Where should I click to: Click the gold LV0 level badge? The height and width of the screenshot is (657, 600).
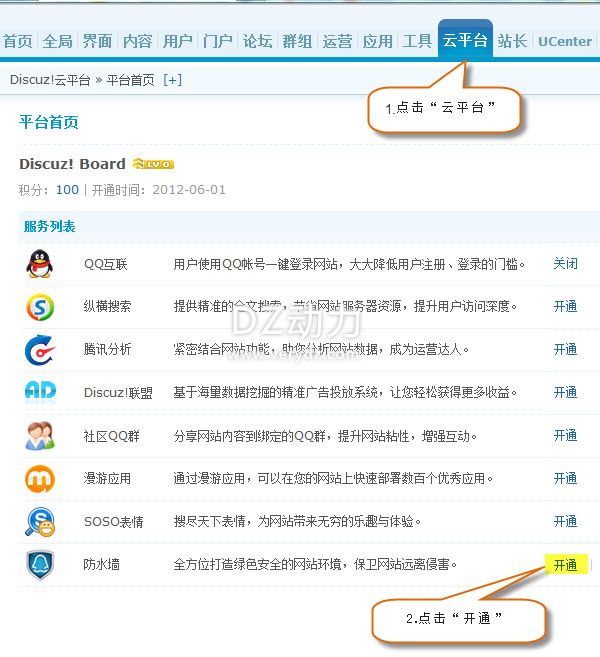(x=153, y=164)
